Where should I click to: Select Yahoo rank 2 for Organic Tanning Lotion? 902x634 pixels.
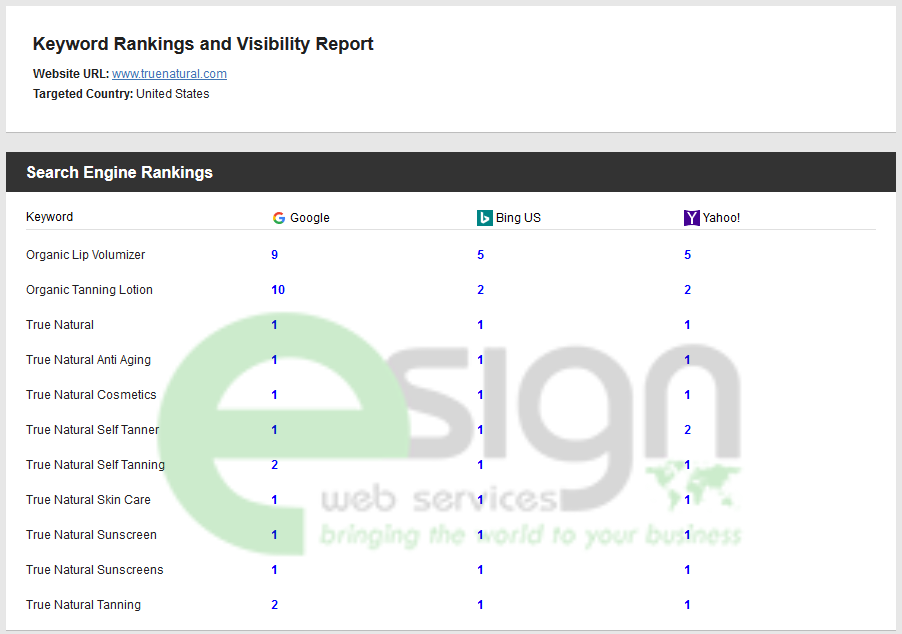tap(688, 290)
